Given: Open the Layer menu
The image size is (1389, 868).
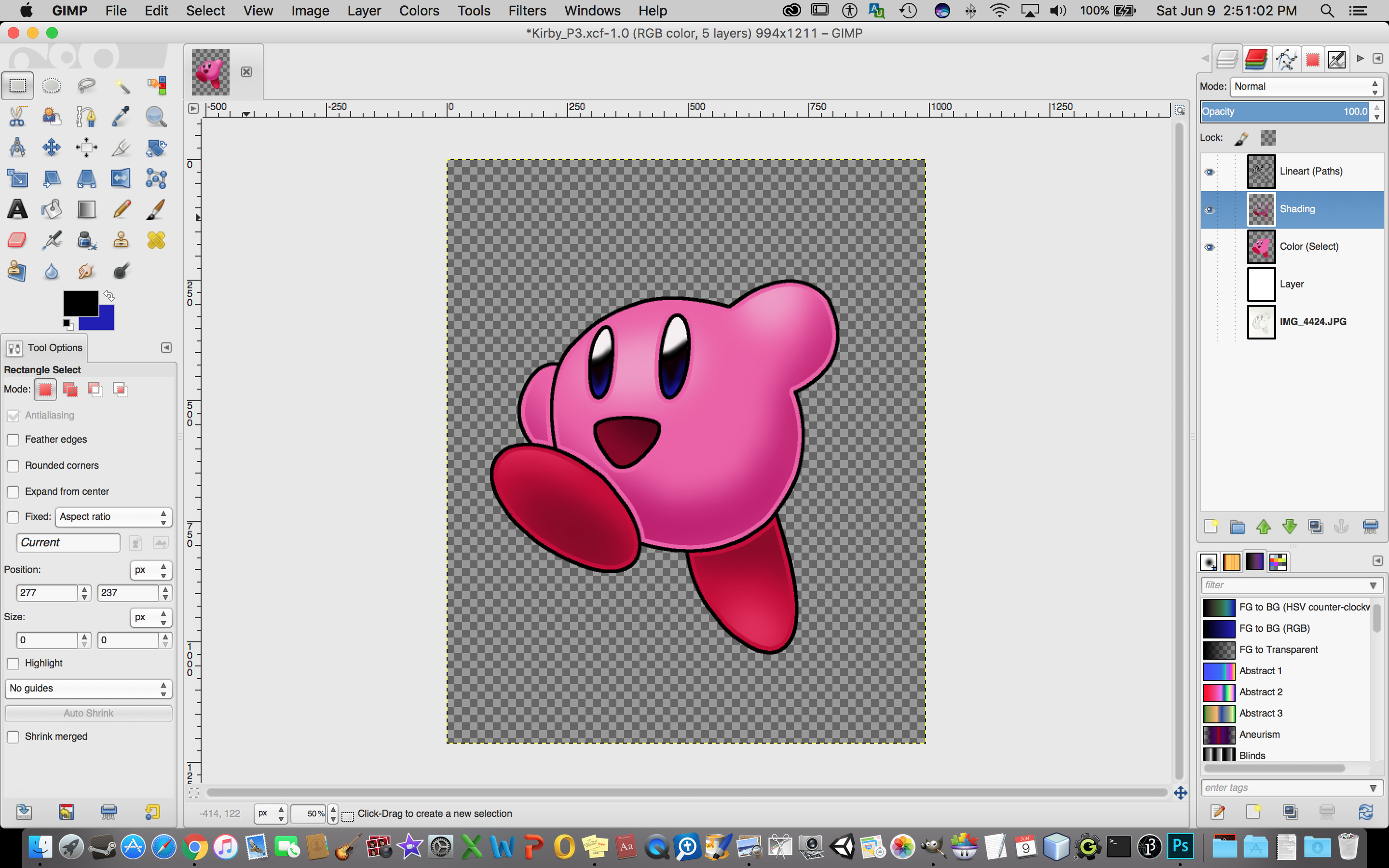Looking at the screenshot, I should [364, 11].
